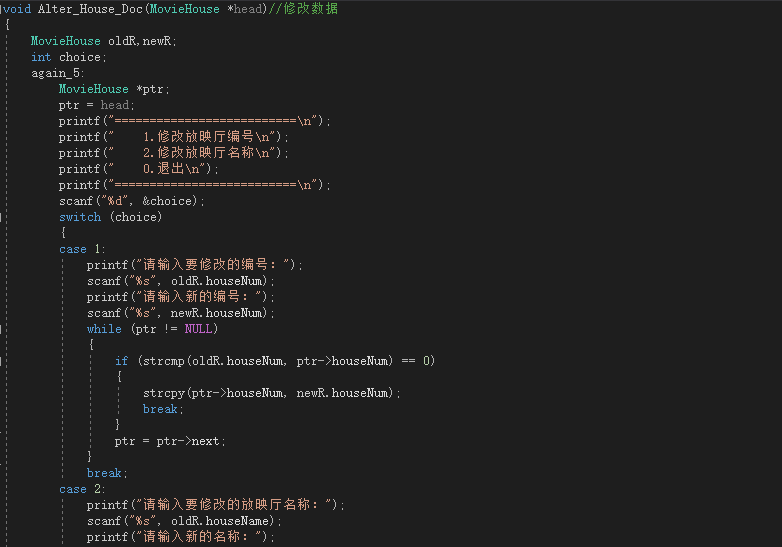Image resolution: width=782 pixels, height=547 pixels.
Task: Select the 'void' keyword
Action: pos(17,9)
